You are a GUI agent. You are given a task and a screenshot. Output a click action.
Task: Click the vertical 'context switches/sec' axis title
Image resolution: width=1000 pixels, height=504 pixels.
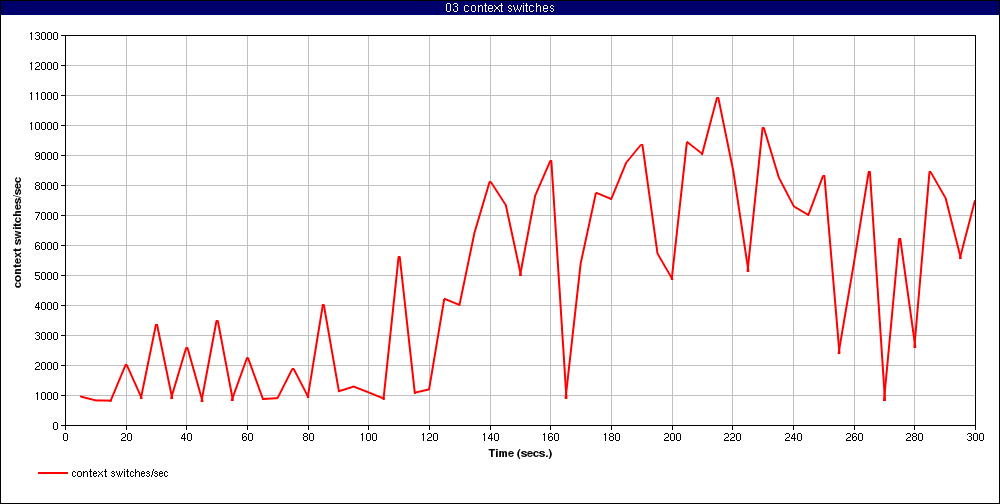pyautogui.click(x=18, y=231)
